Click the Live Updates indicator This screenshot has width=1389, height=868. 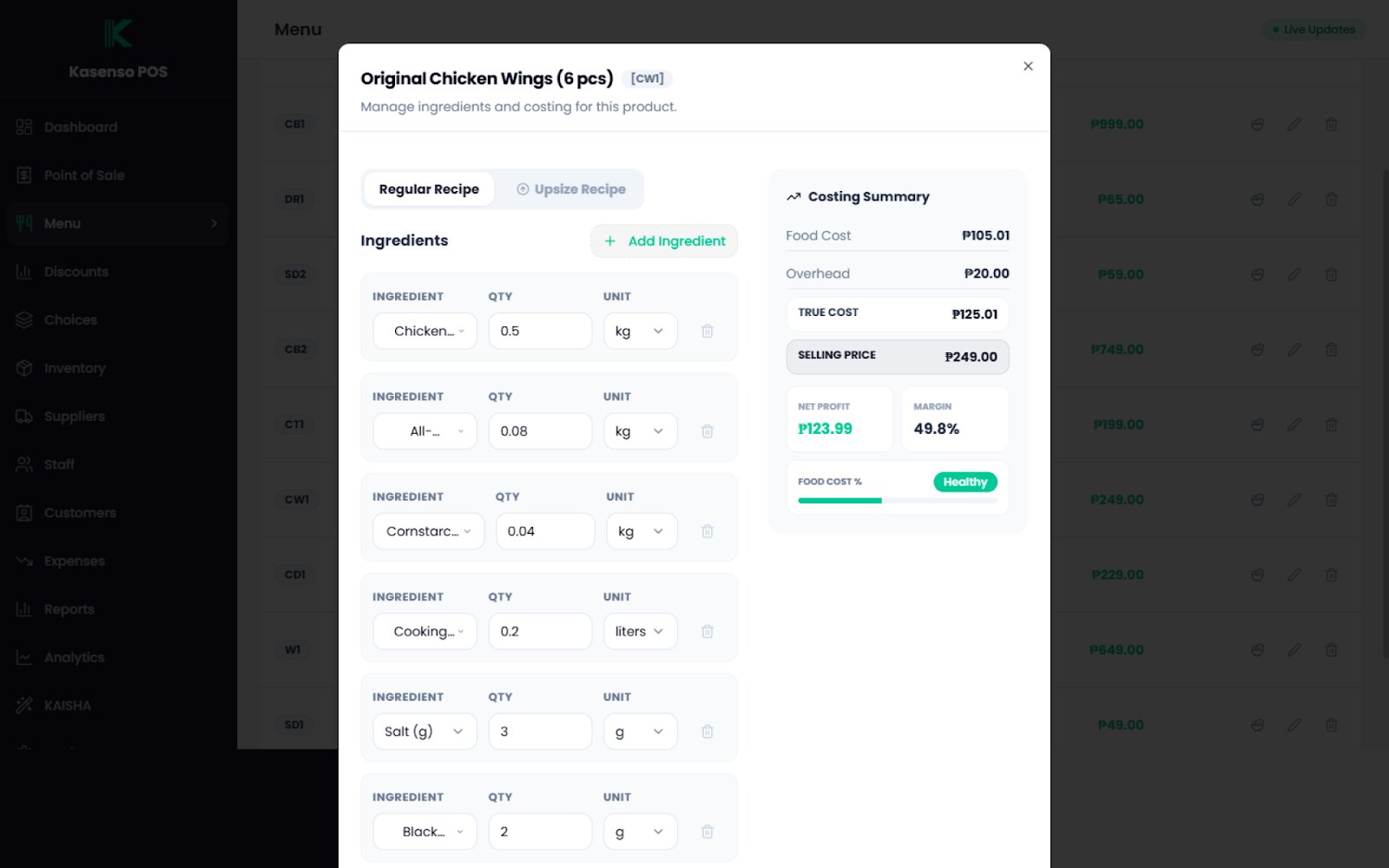1314,30
